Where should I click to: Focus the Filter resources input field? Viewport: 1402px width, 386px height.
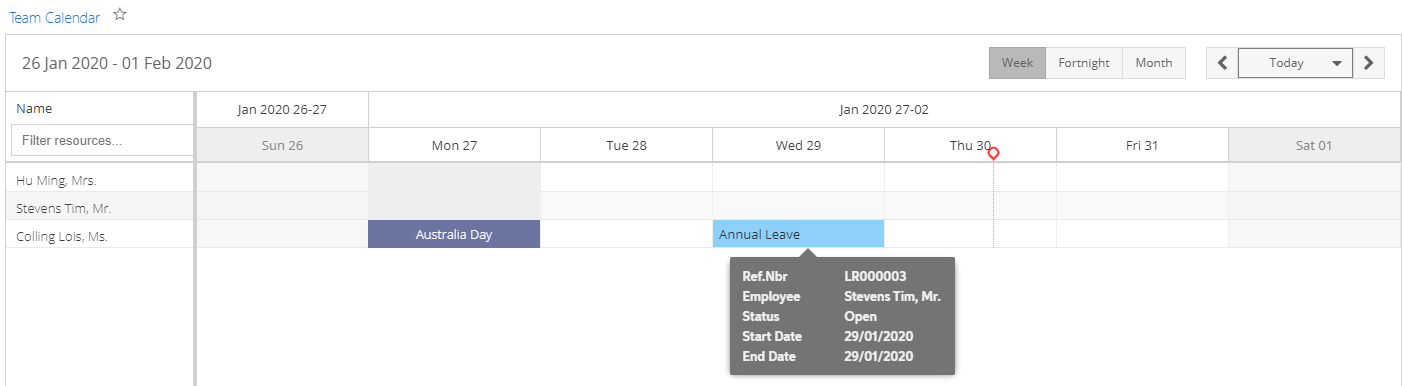click(102, 141)
